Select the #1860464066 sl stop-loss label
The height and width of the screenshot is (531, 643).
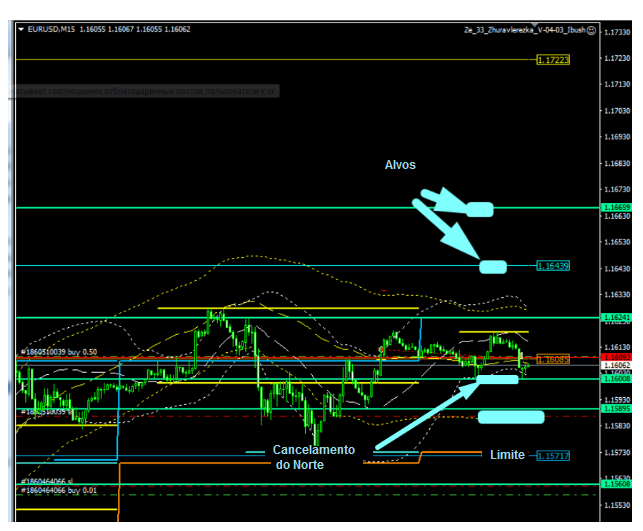tap(50, 481)
